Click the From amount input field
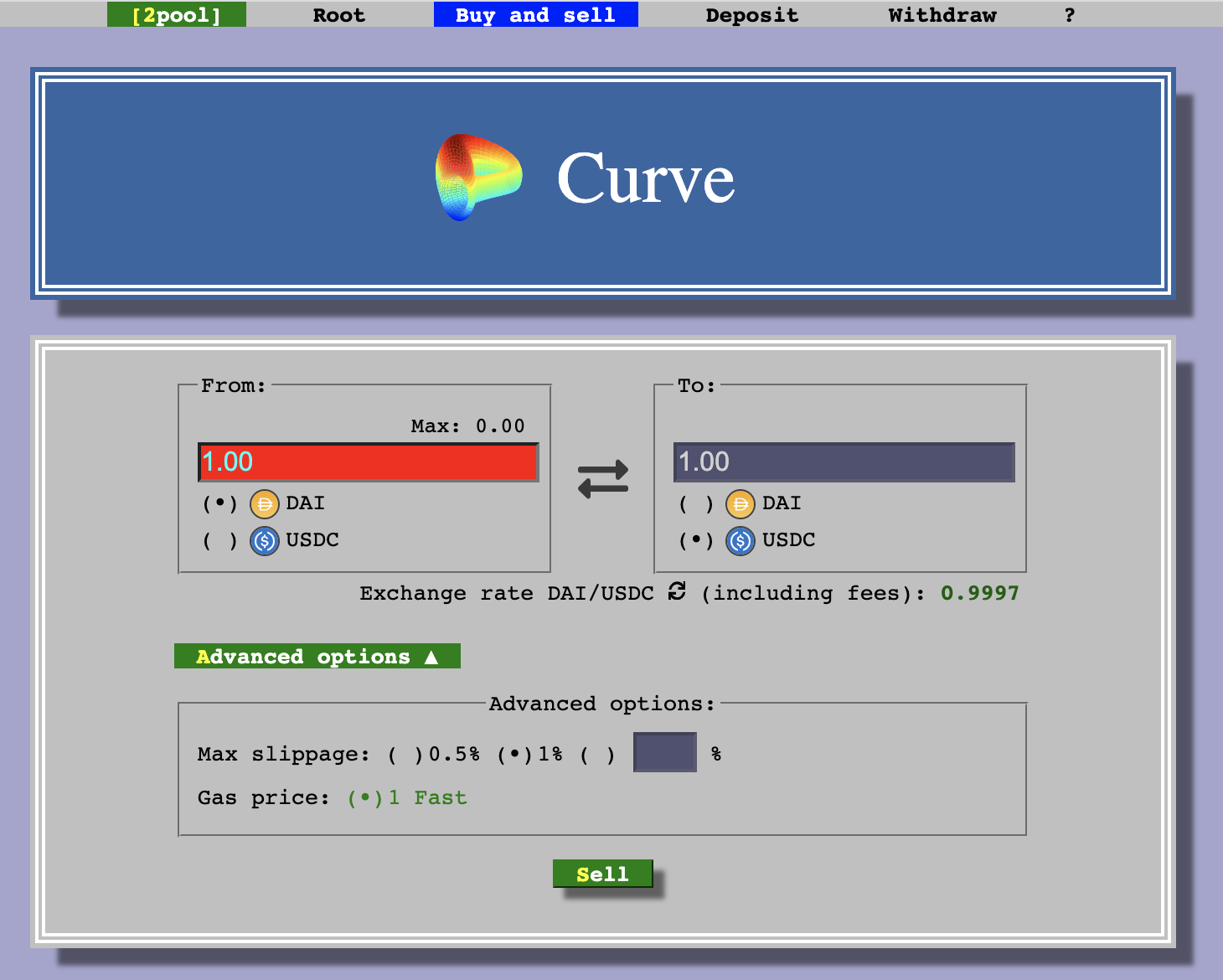The image size is (1223, 980). pos(369,462)
